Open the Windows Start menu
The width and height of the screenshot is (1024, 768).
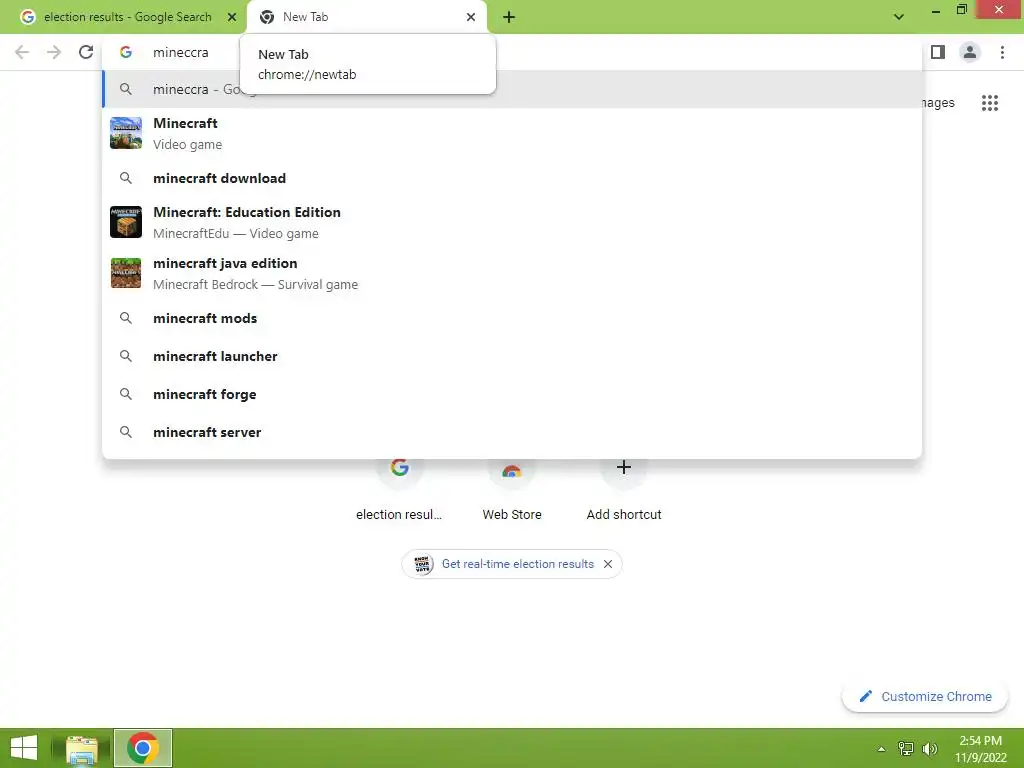24,748
